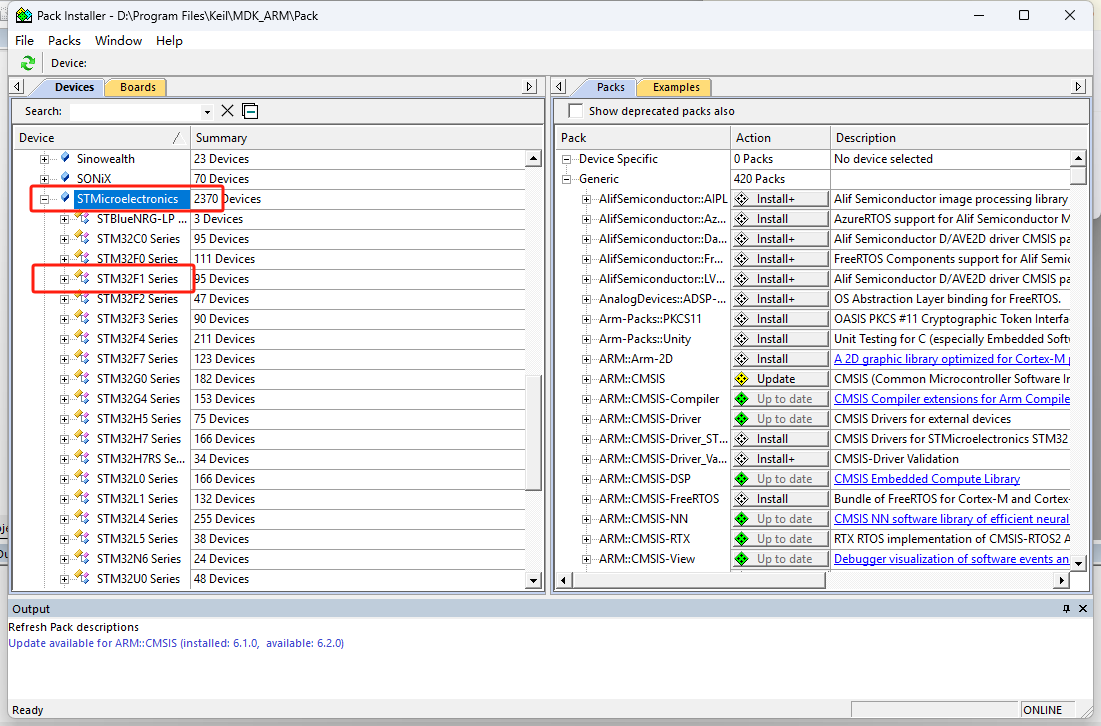Image resolution: width=1101 pixels, height=726 pixels.
Task: Close the Output panel with X icon
Action: (1083, 609)
